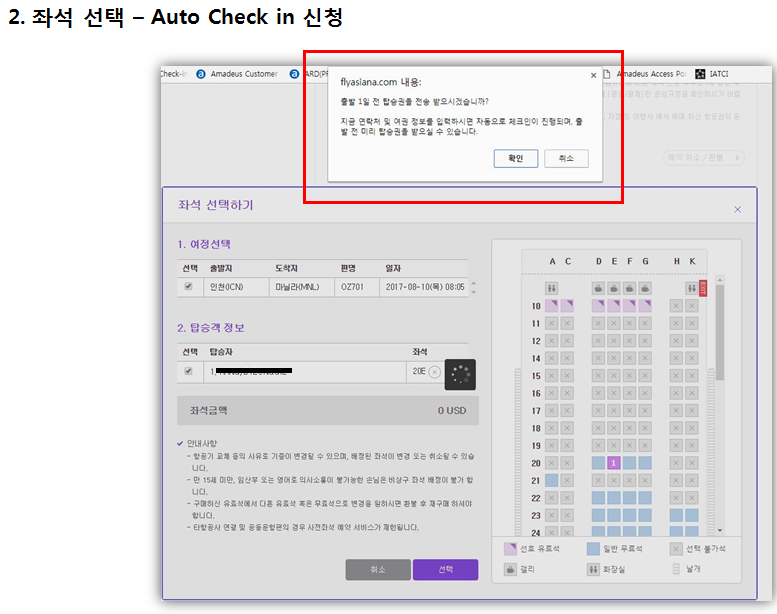Click the left lavatory icon above column A
Viewport: 777px width, 614px height.
(552, 288)
